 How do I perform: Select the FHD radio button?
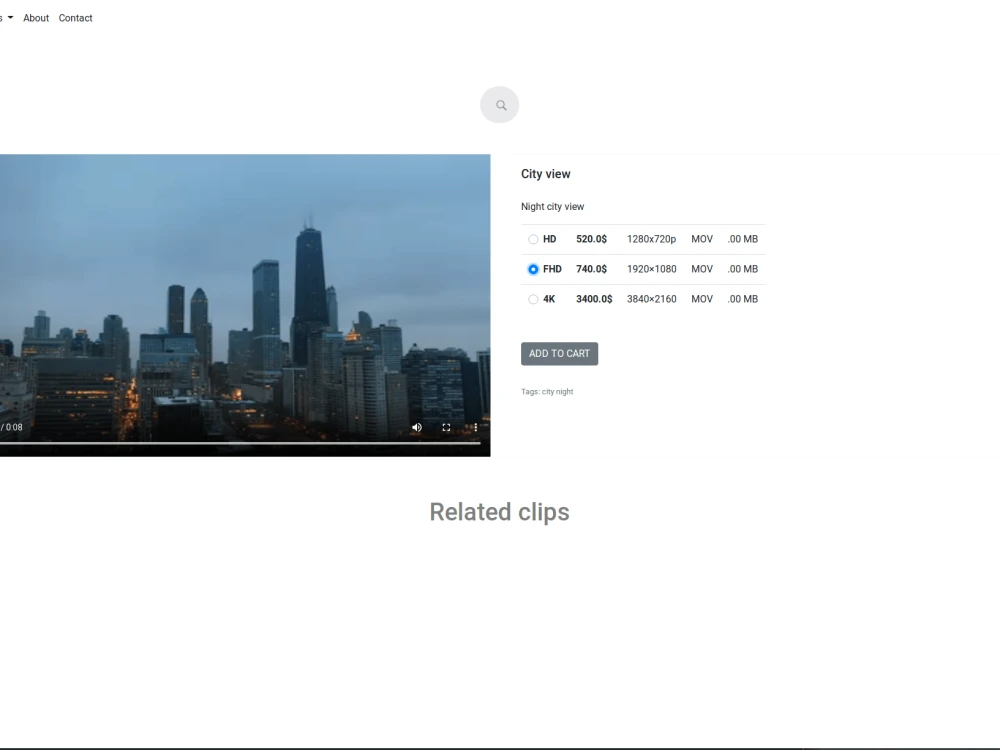[533, 269]
